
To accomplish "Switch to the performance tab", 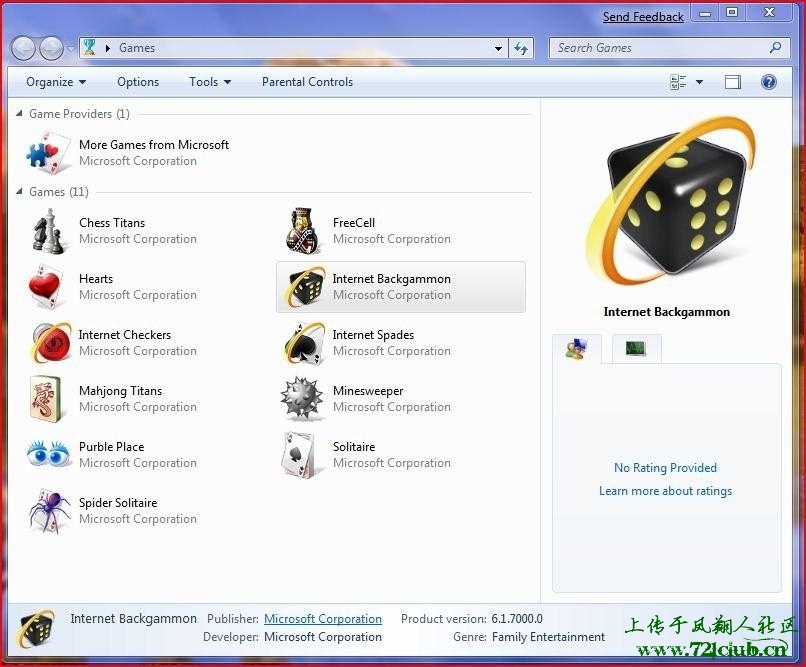I will pyautogui.click(x=636, y=349).
